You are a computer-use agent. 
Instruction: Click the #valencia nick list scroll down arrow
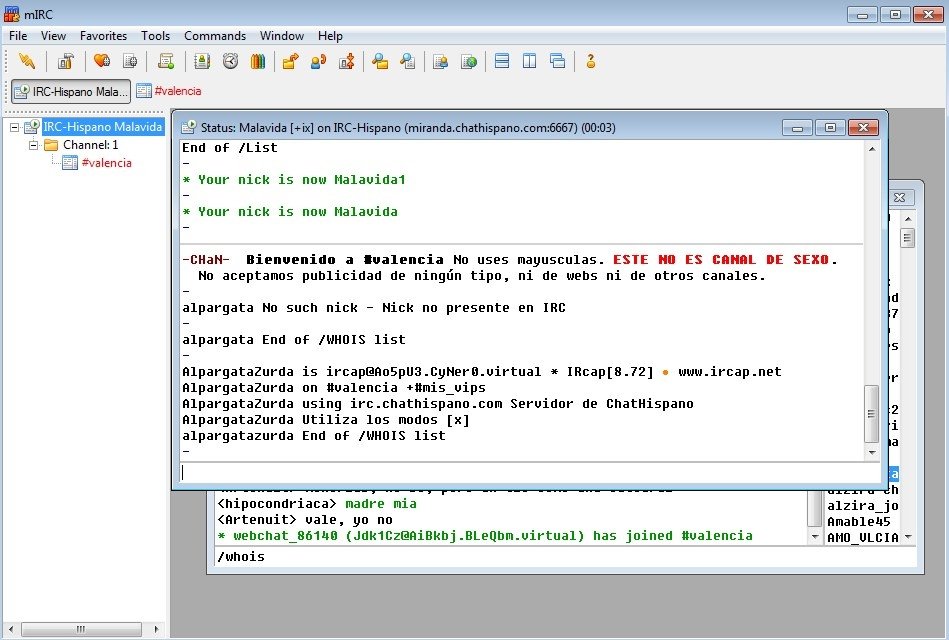[x=907, y=537]
